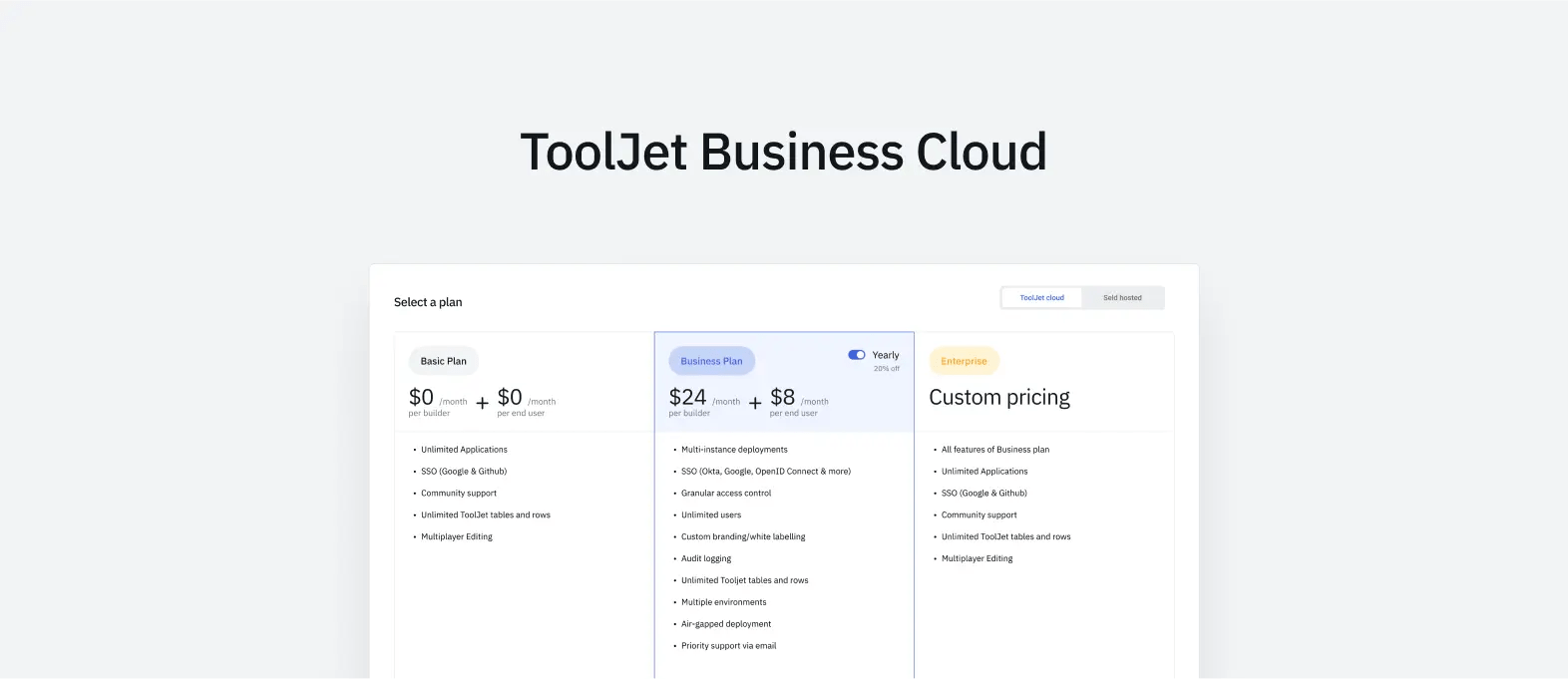Click 'Community support' in Basic Plan
1568x679 pixels.
(459, 494)
